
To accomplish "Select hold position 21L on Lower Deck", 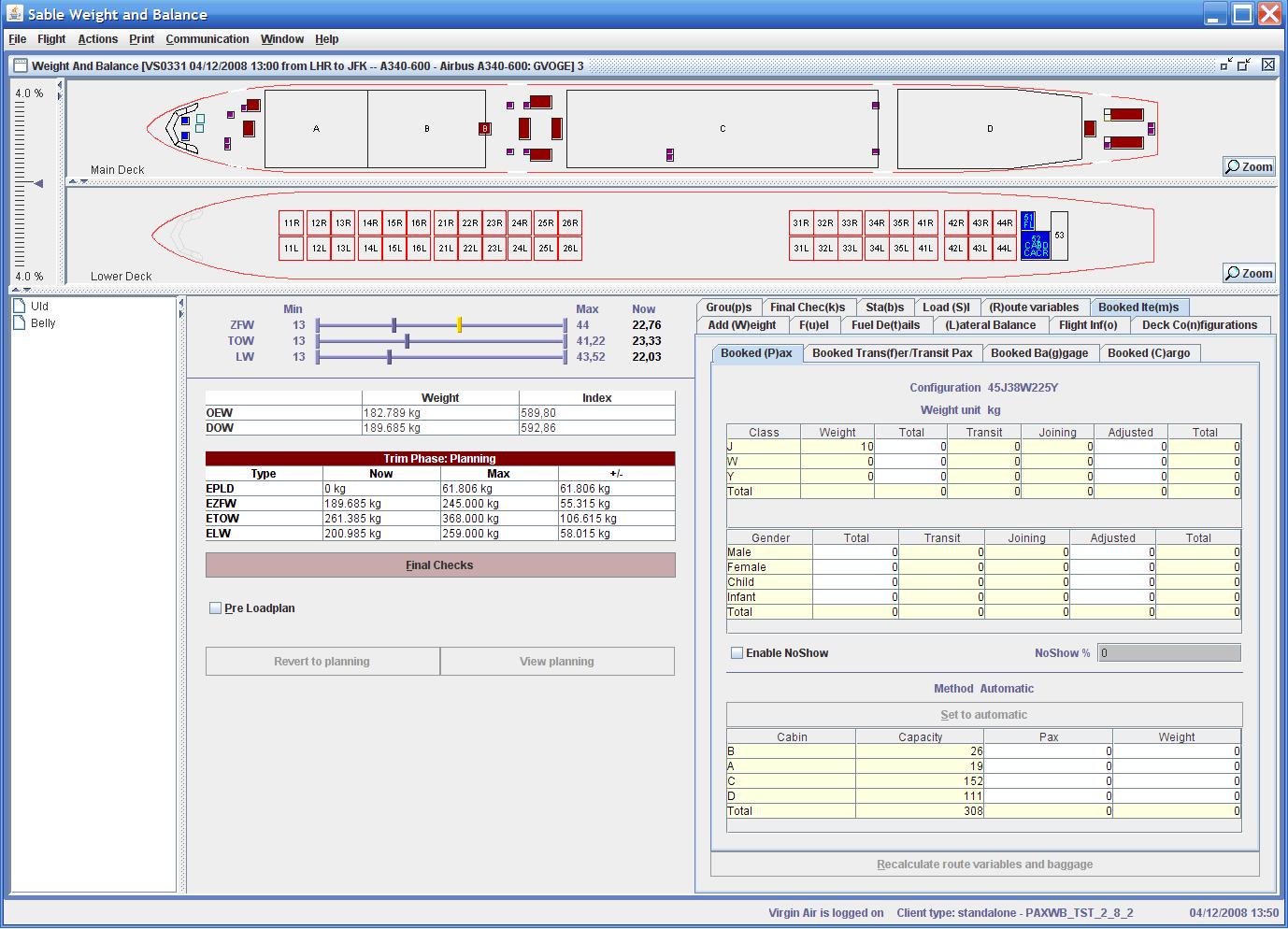I will [446, 249].
